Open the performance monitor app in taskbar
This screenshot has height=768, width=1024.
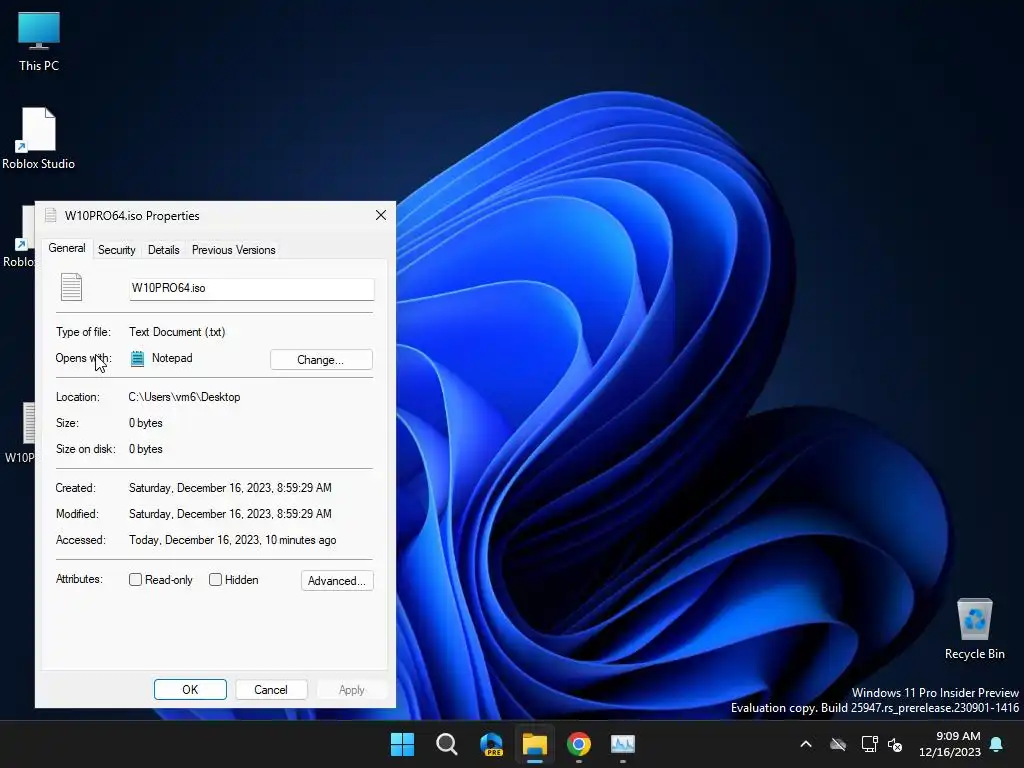(x=623, y=744)
